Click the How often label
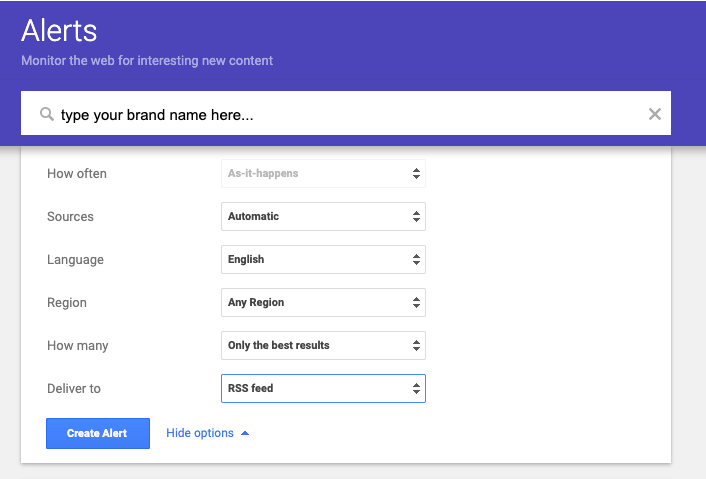Screen dimensions: 706x479 pos(77,173)
